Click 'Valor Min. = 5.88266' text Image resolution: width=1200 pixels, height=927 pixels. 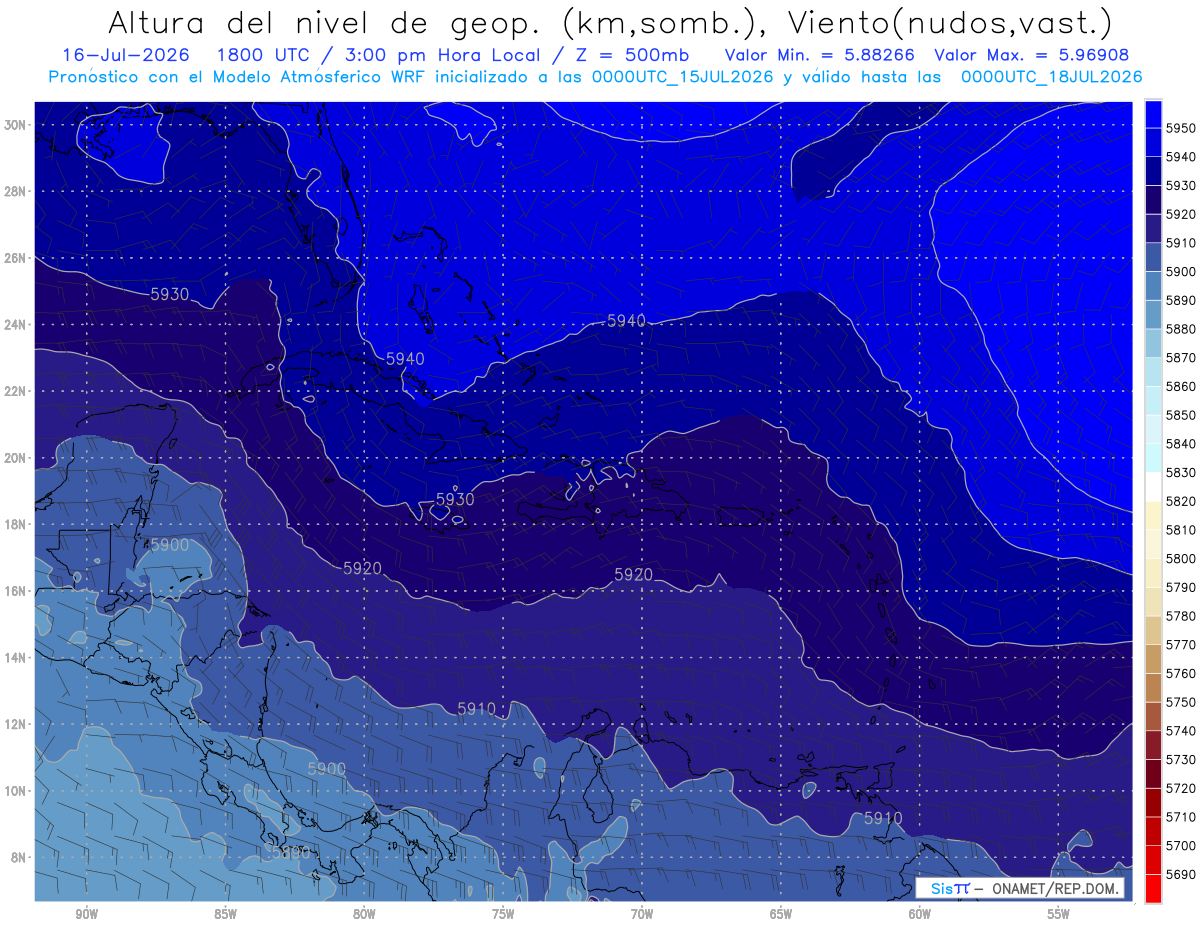coord(819,55)
